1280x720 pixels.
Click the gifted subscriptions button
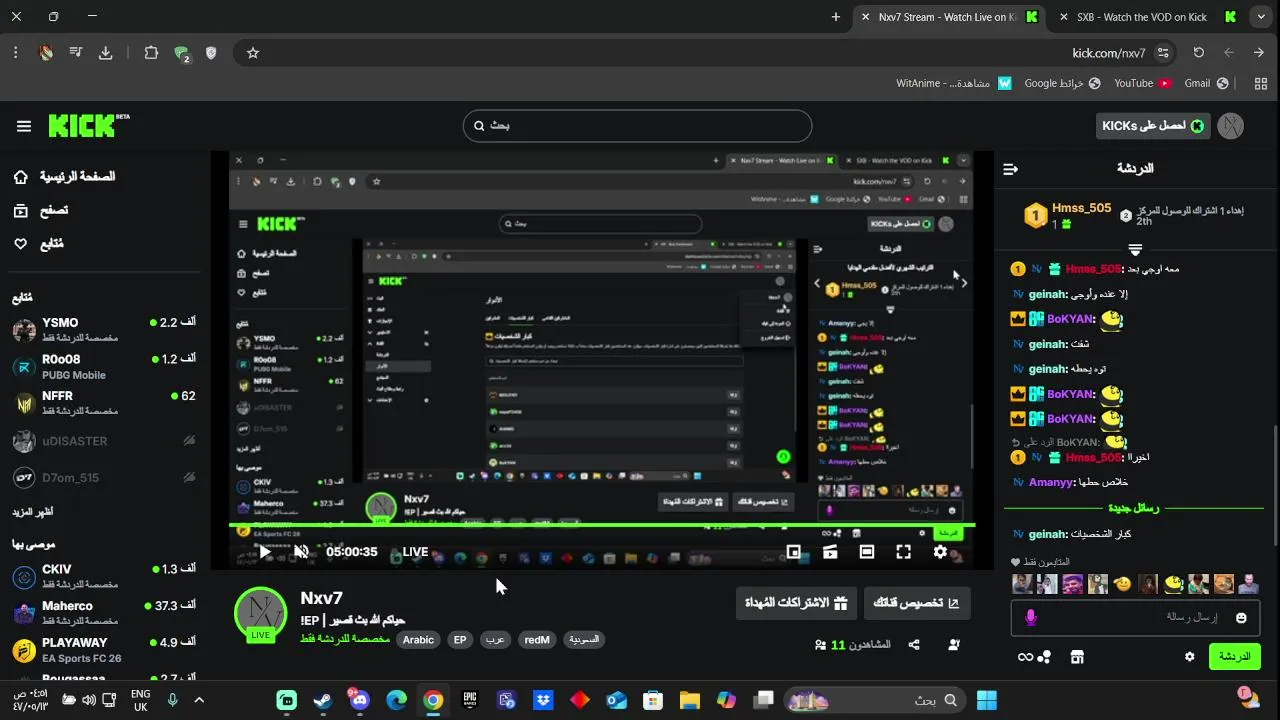[796, 603]
